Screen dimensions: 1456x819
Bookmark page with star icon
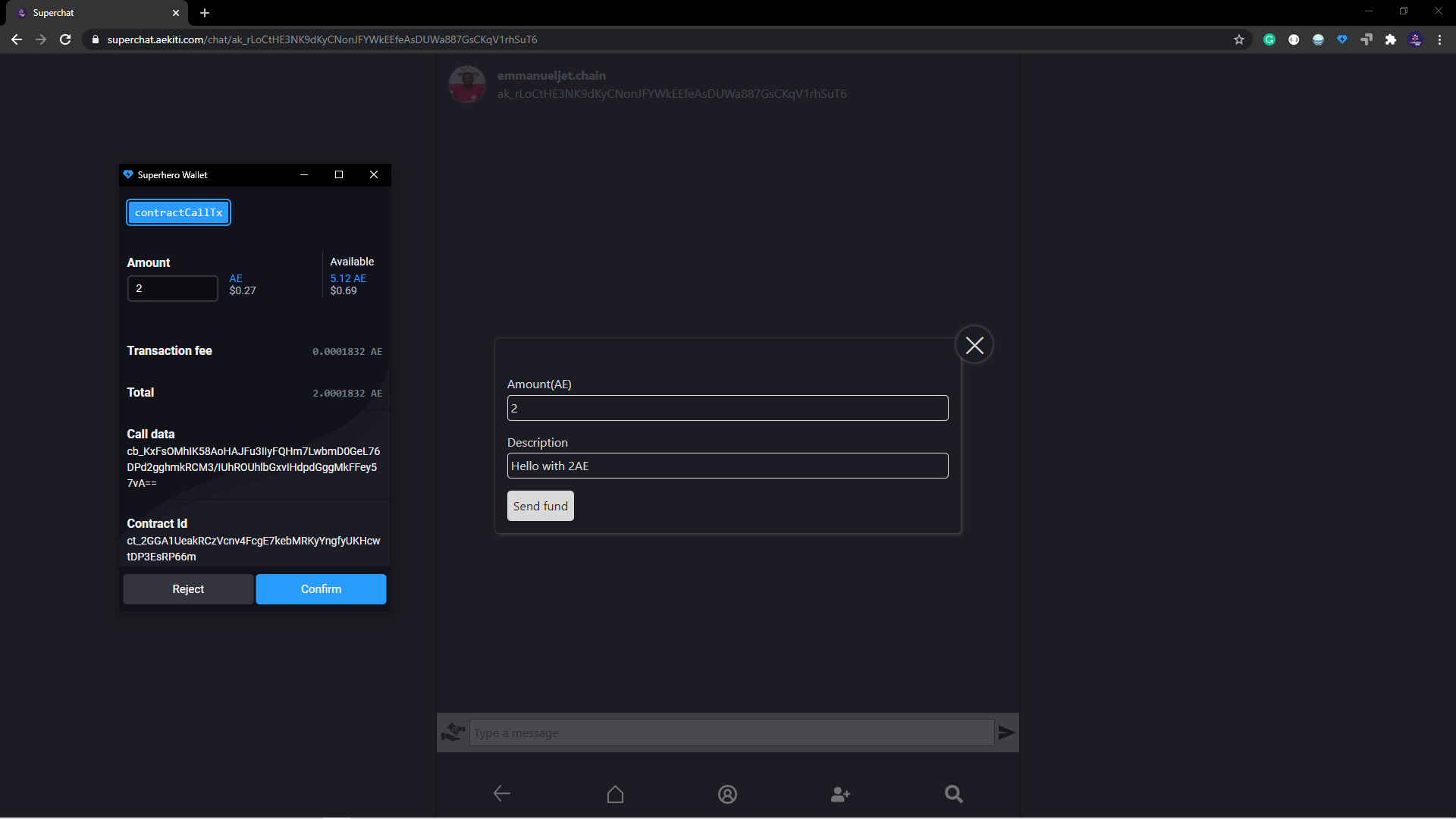click(x=1239, y=39)
